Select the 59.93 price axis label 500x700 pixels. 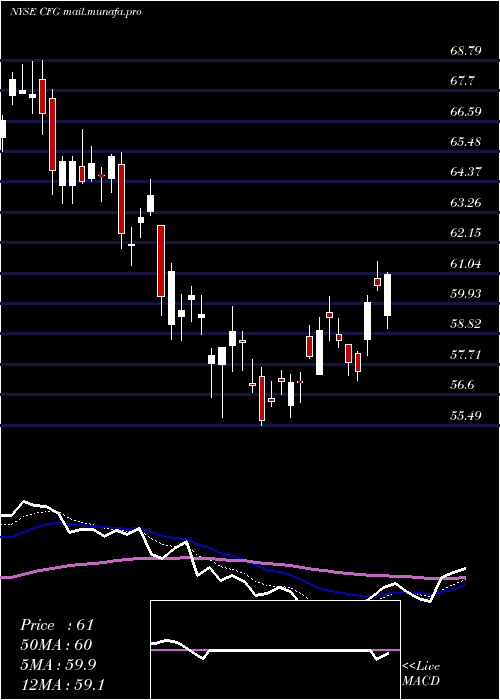coord(466,294)
